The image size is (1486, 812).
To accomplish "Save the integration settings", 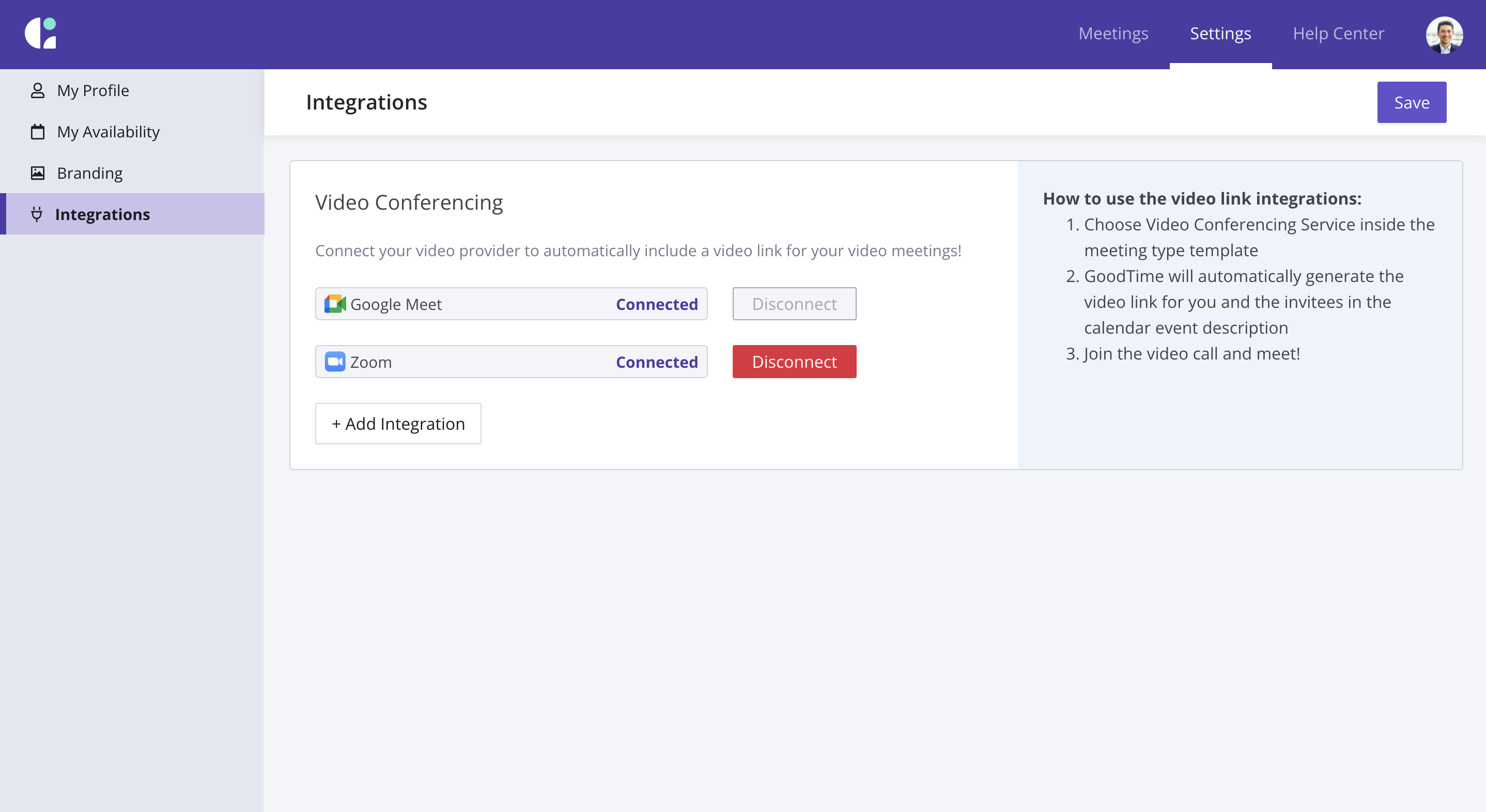I will 1411,102.
